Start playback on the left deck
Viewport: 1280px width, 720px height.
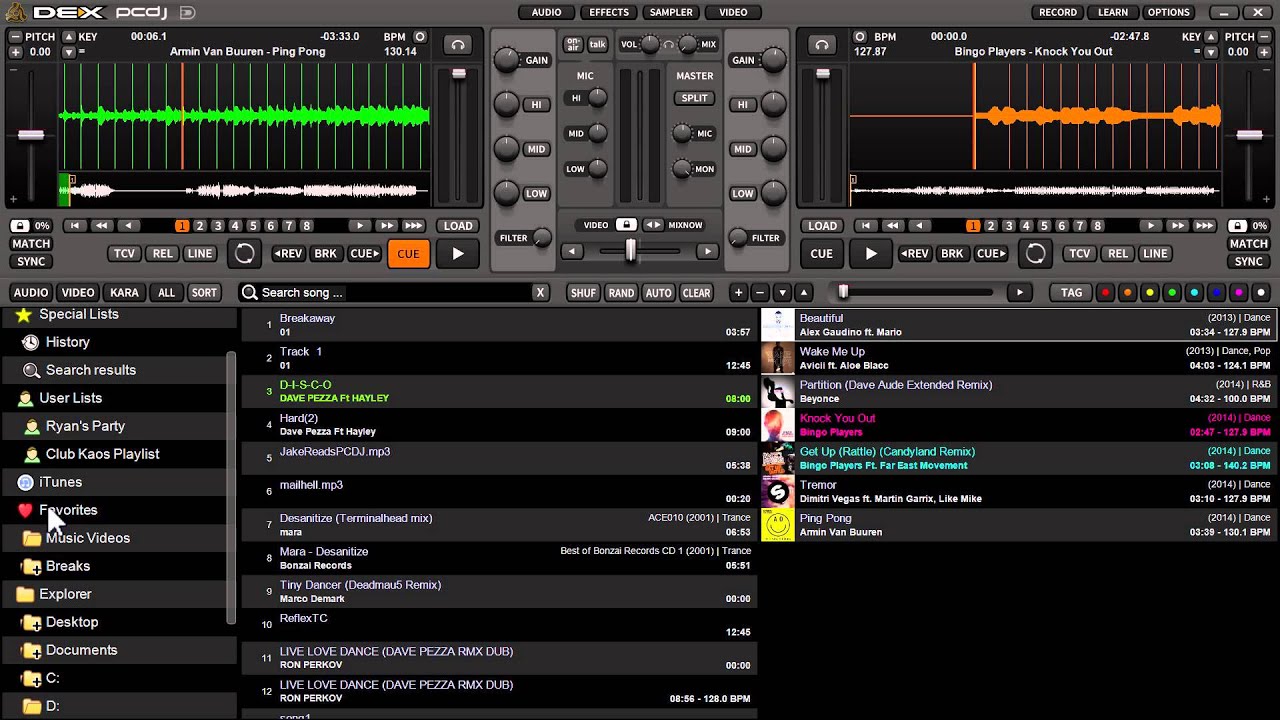(458, 254)
